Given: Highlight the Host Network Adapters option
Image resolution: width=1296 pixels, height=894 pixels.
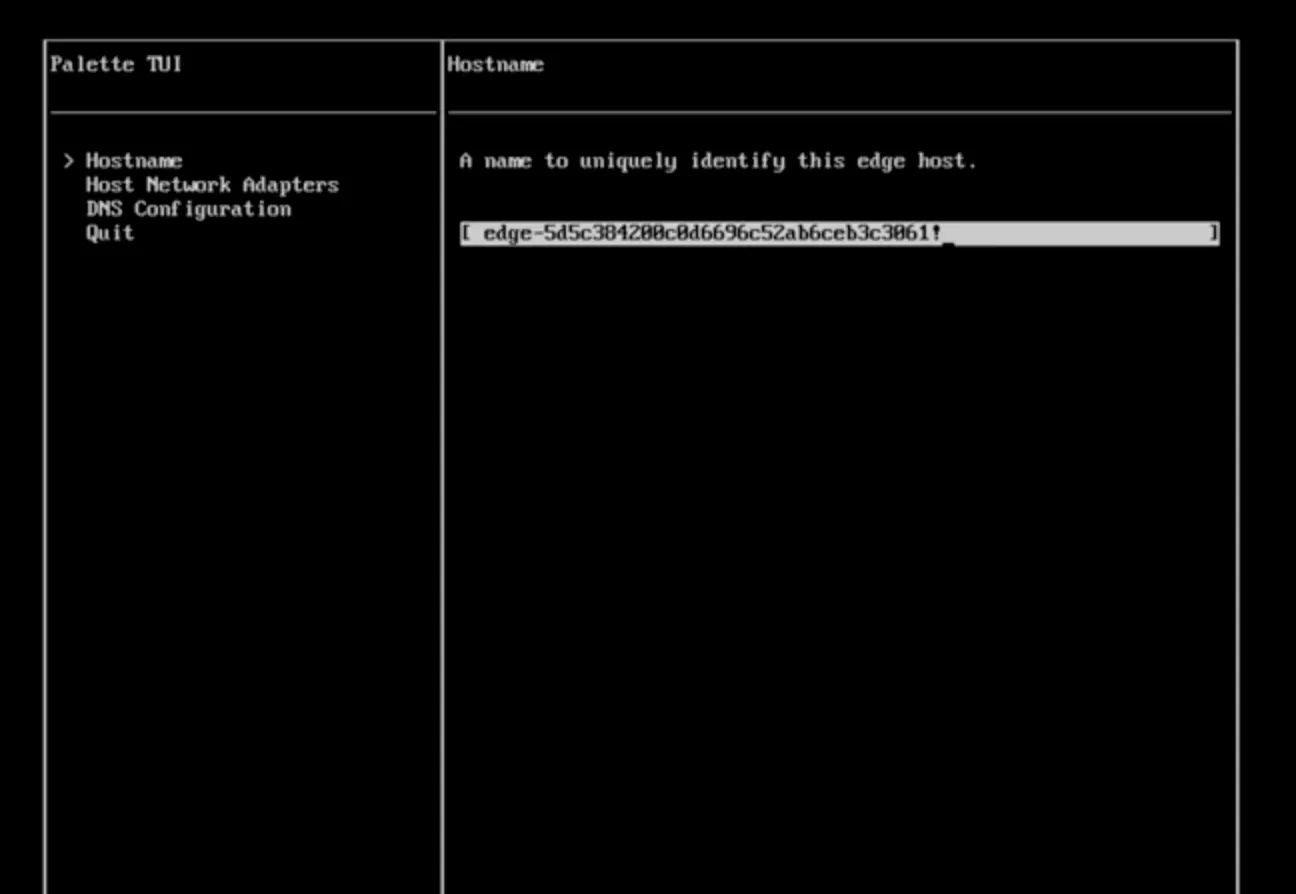Looking at the screenshot, I should (213, 184).
